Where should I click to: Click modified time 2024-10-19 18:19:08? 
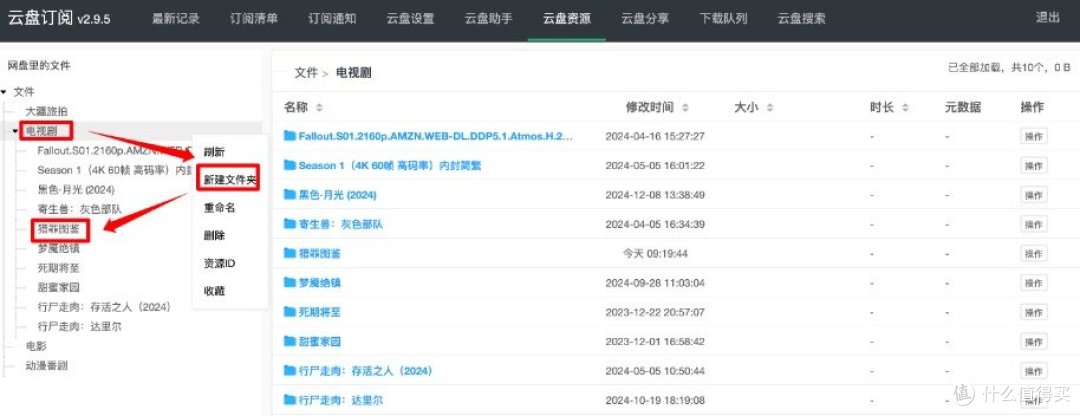[655, 400]
